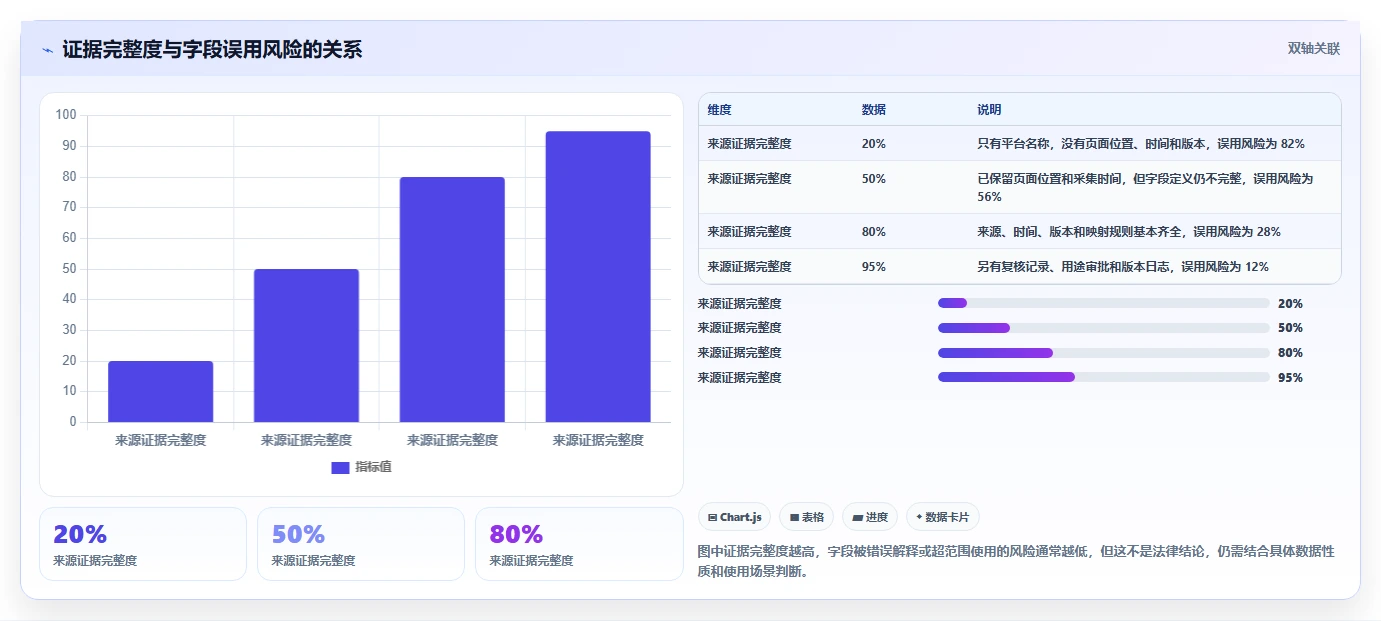Select the 表格 tag text
1381x621 pixels.
click(813, 517)
